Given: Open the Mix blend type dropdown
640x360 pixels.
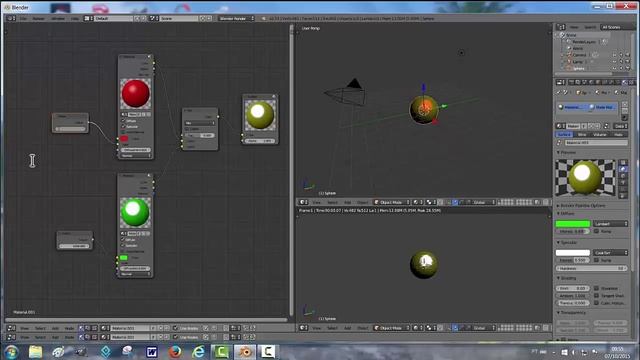Looking at the screenshot, I should pyautogui.click(x=200, y=123).
